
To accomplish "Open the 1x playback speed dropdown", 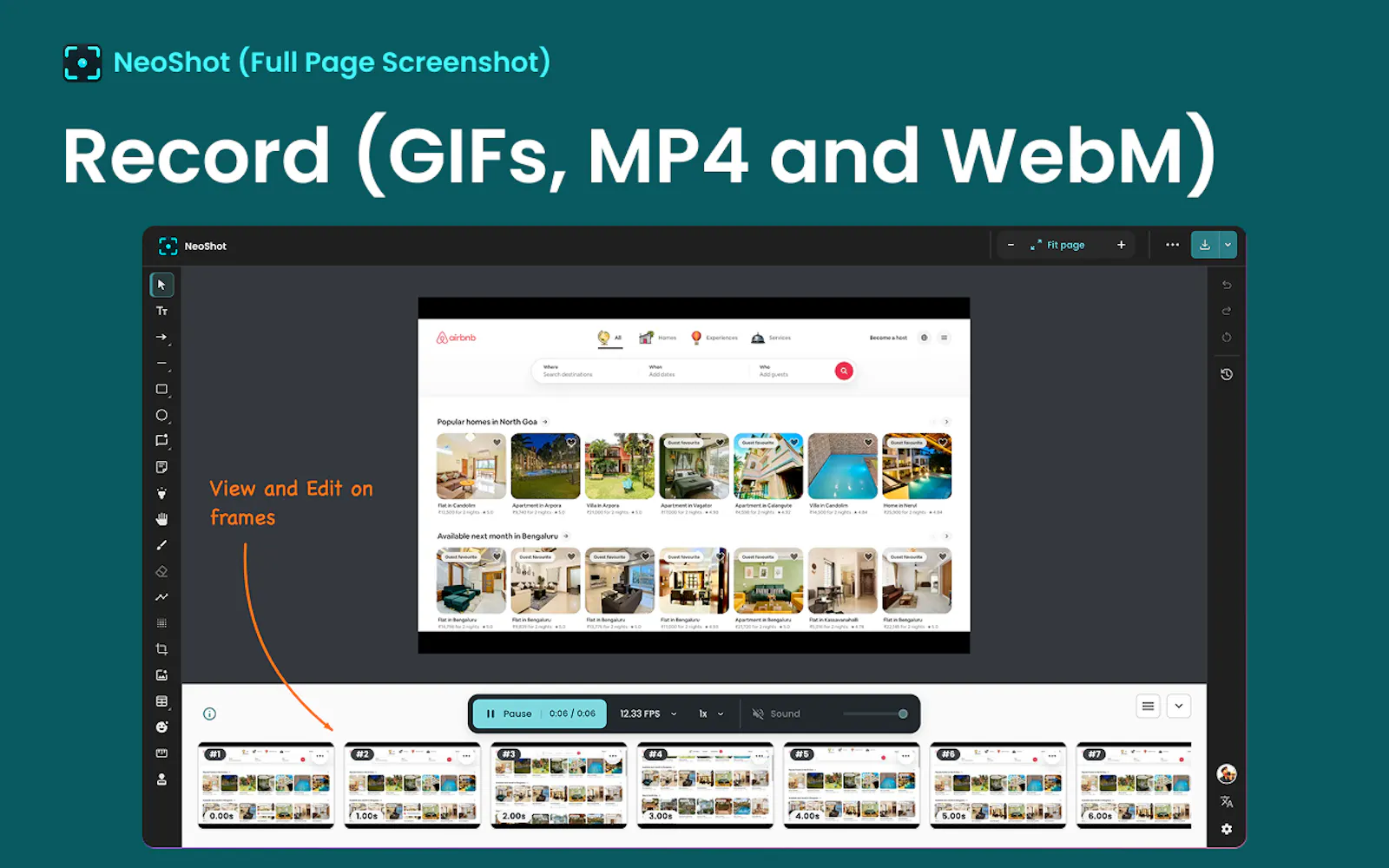I will [x=711, y=713].
